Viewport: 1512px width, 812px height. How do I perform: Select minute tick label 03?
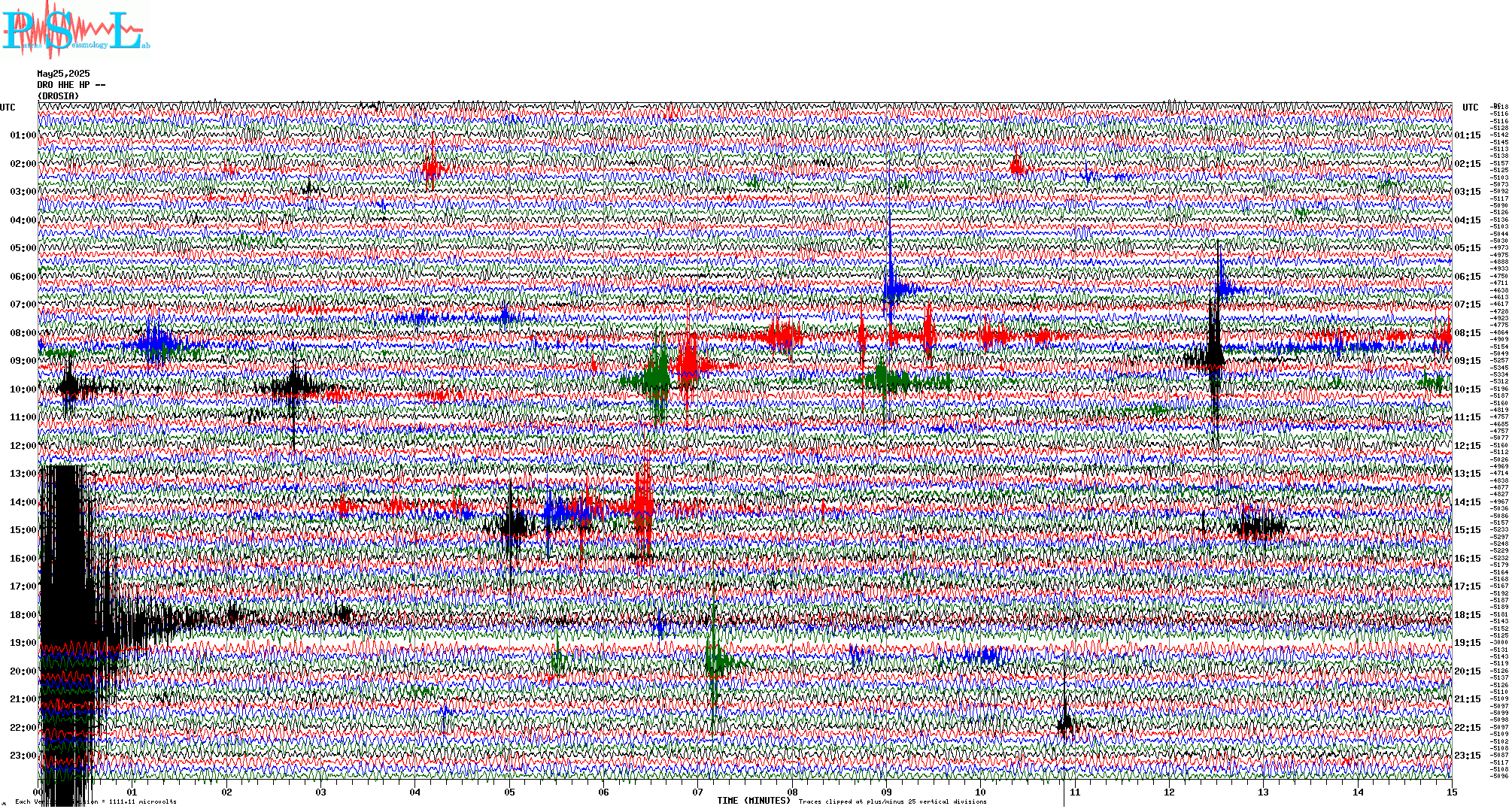pyautogui.click(x=321, y=792)
